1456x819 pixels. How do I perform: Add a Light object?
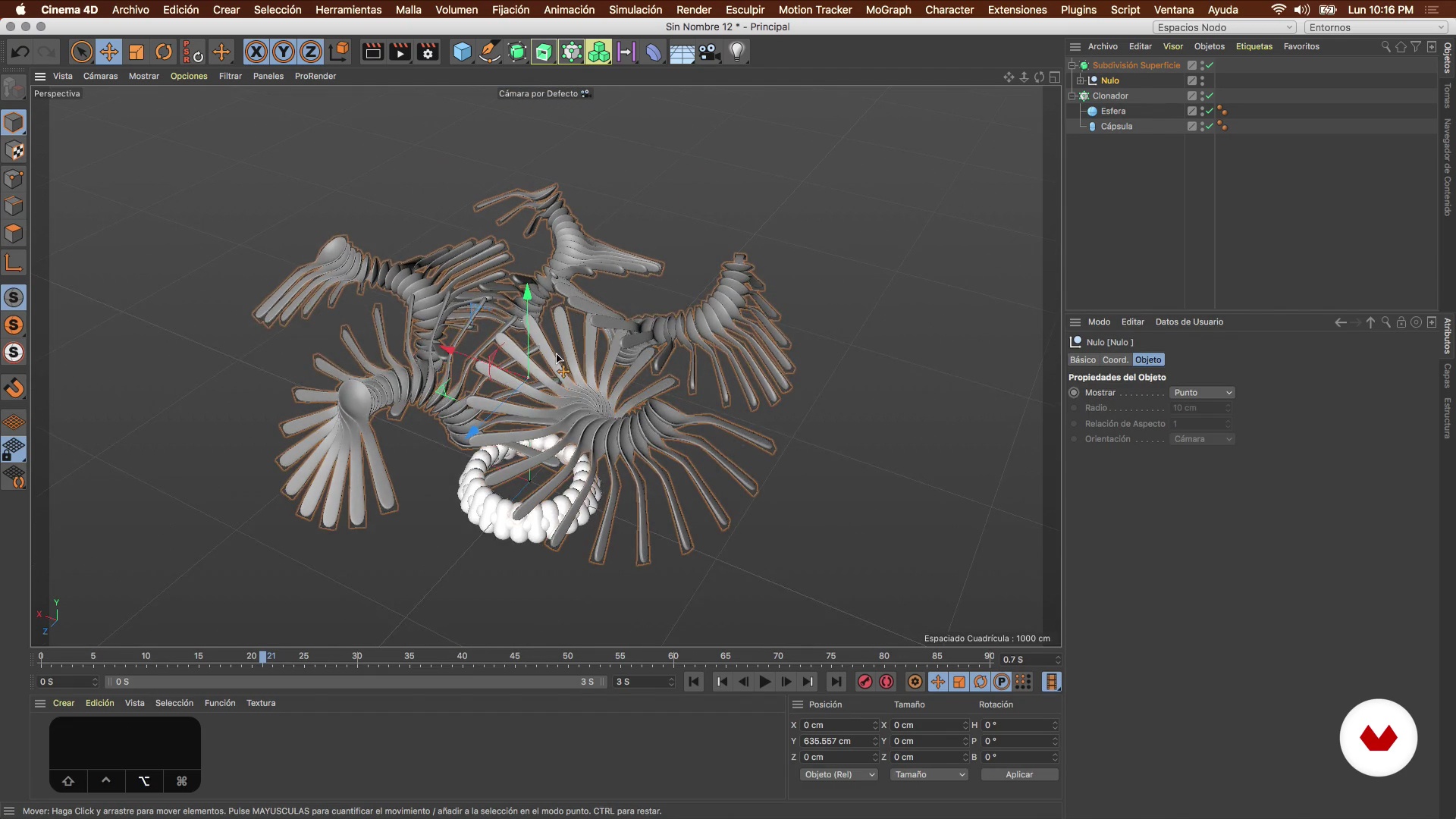(x=737, y=52)
